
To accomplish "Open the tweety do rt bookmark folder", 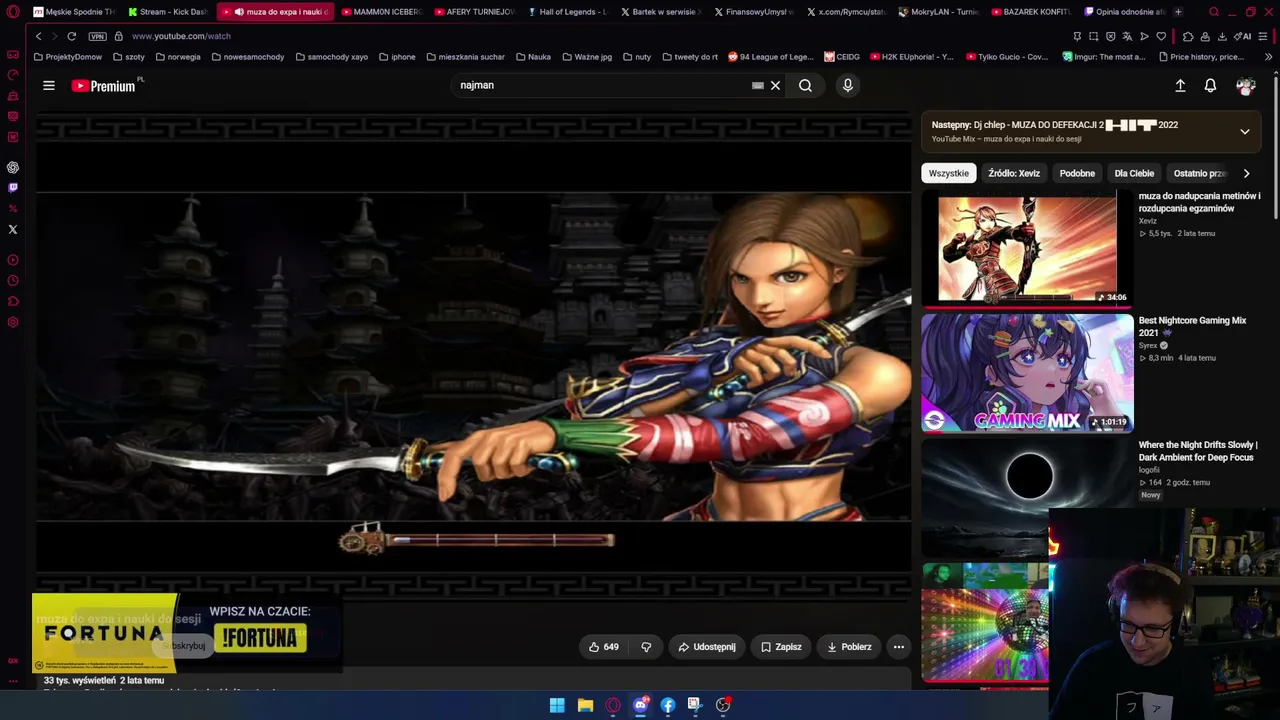I will 689,57.
